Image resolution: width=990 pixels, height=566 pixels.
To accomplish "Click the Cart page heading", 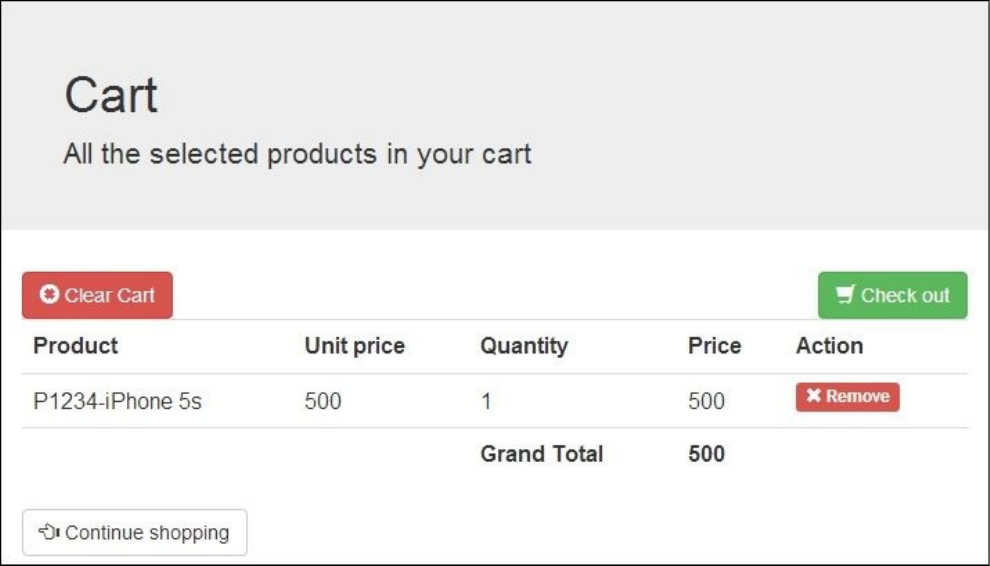I will [111, 96].
